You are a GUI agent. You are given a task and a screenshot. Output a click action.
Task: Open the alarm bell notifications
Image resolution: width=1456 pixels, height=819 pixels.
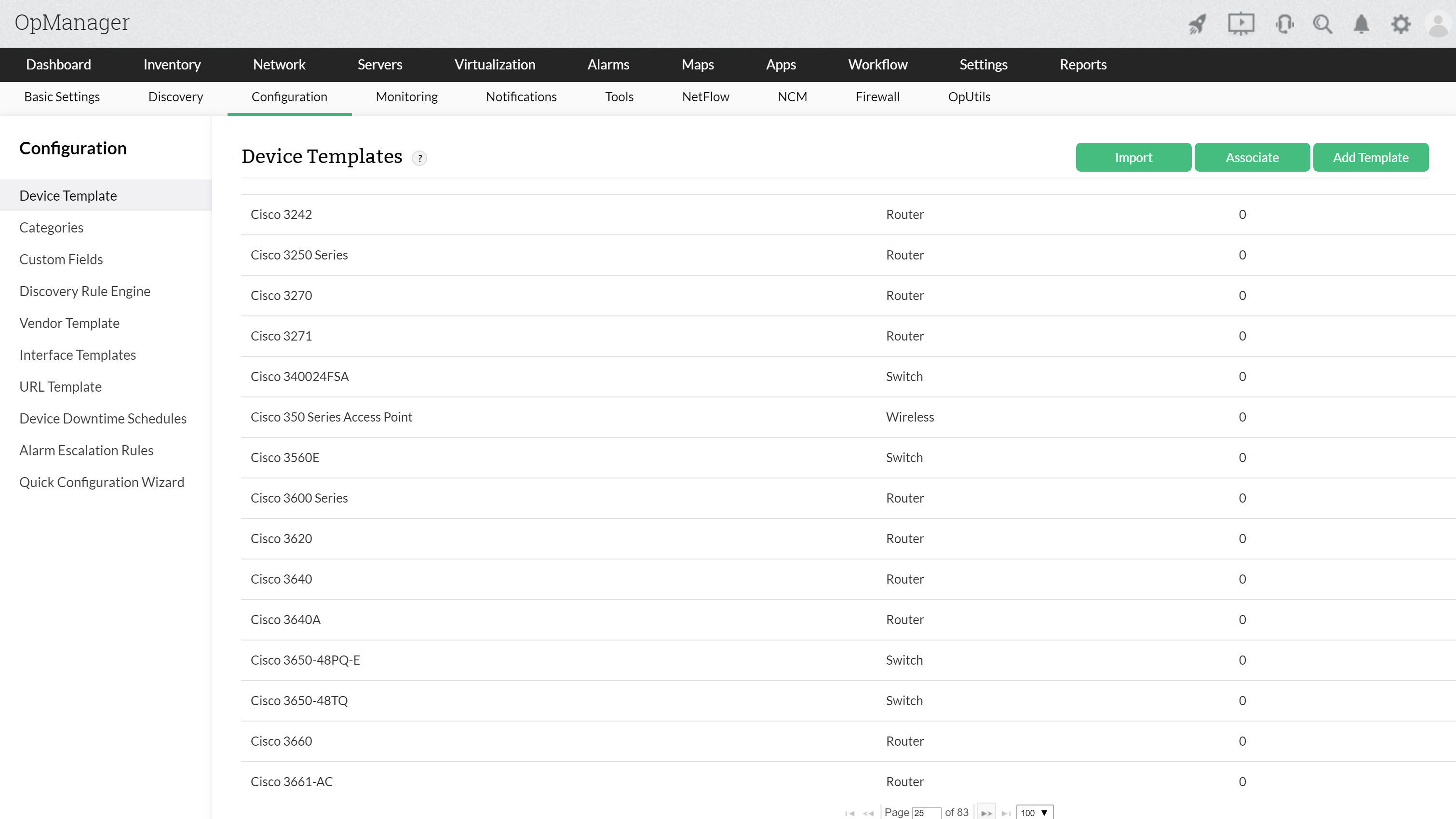1361,24
